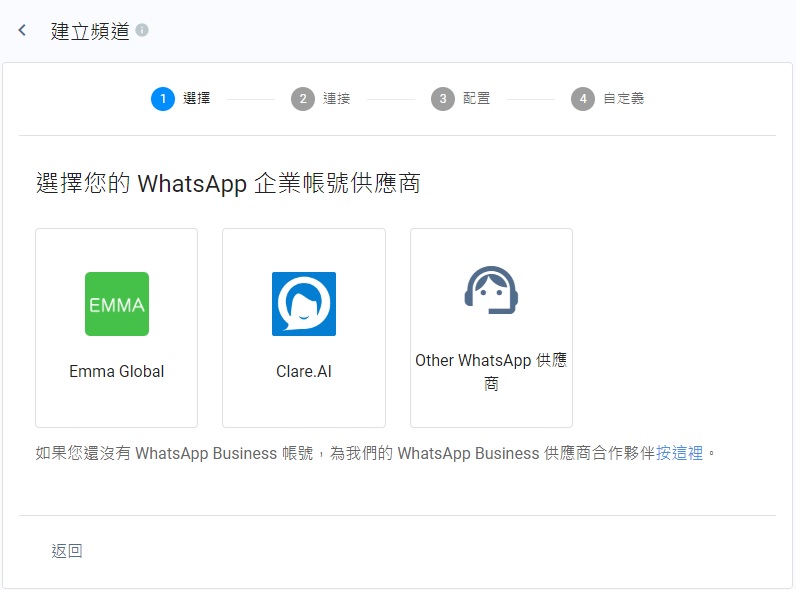The image size is (812, 590).
Task: Pick the Other WhatsApp 供應商 label
Action: (x=491, y=372)
